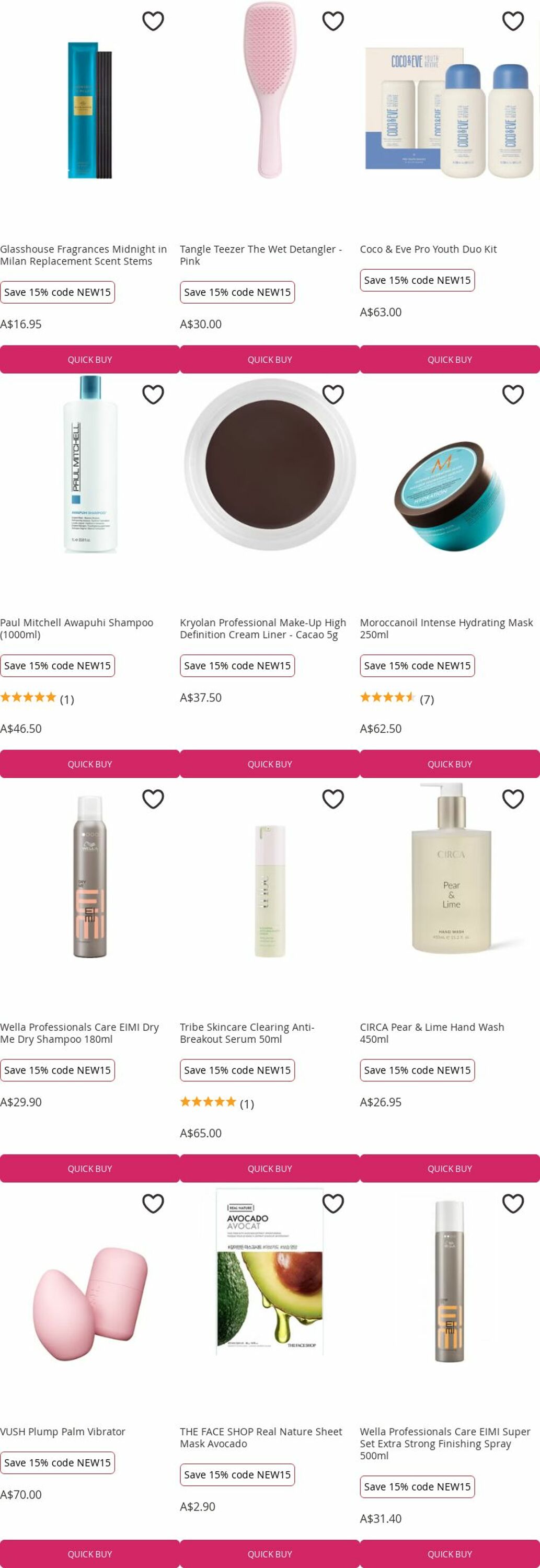Heart the Kryolan Cream Liner product
540x1568 pixels.
point(333,395)
